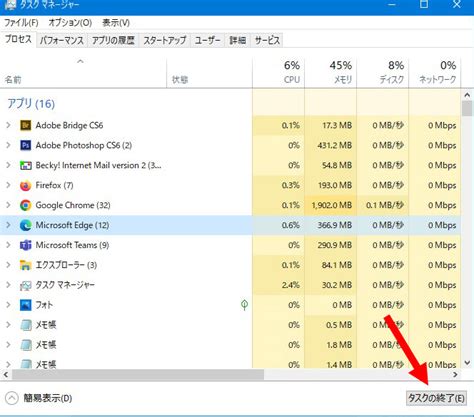
Task: Click 簡易表示(D) to show fewer details
Action: 39,398
